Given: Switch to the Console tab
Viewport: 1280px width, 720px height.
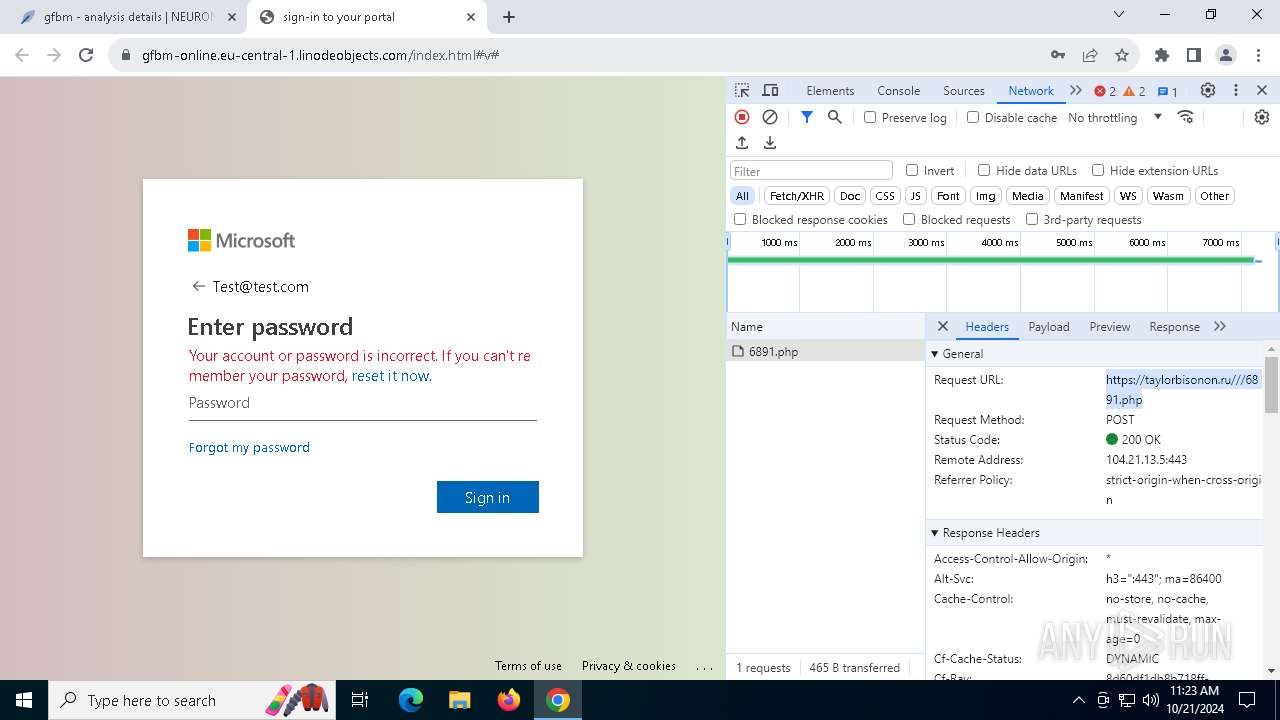Looking at the screenshot, I should 898,90.
